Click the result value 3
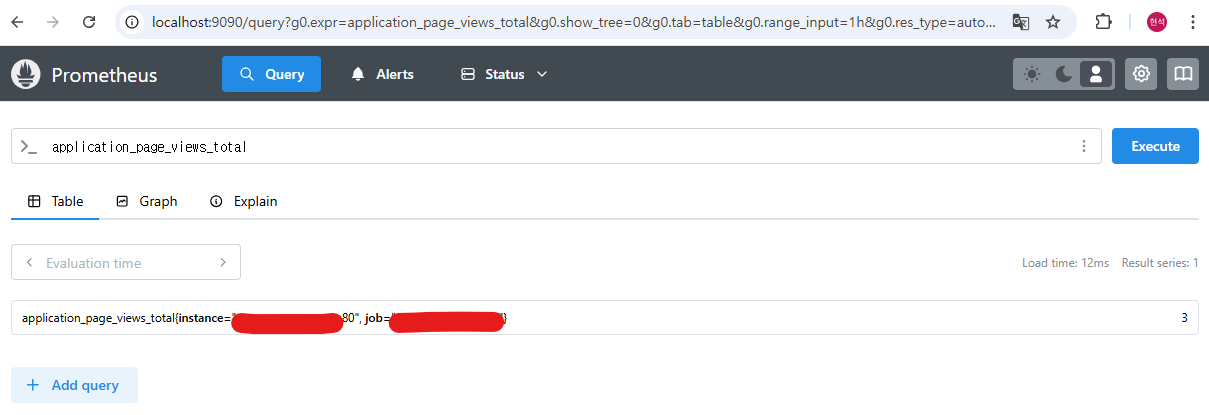The width and height of the screenshot is (1209, 415). click(x=1184, y=318)
